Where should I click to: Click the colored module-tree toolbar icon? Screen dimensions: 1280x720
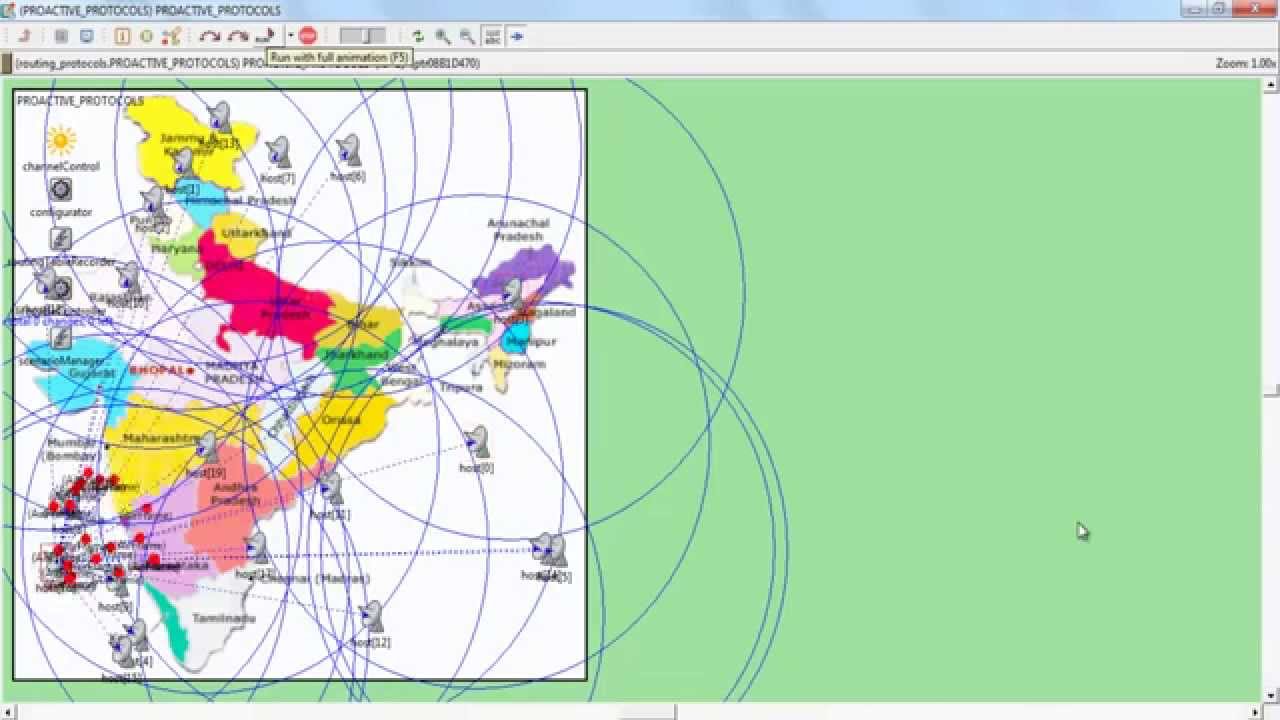171,36
